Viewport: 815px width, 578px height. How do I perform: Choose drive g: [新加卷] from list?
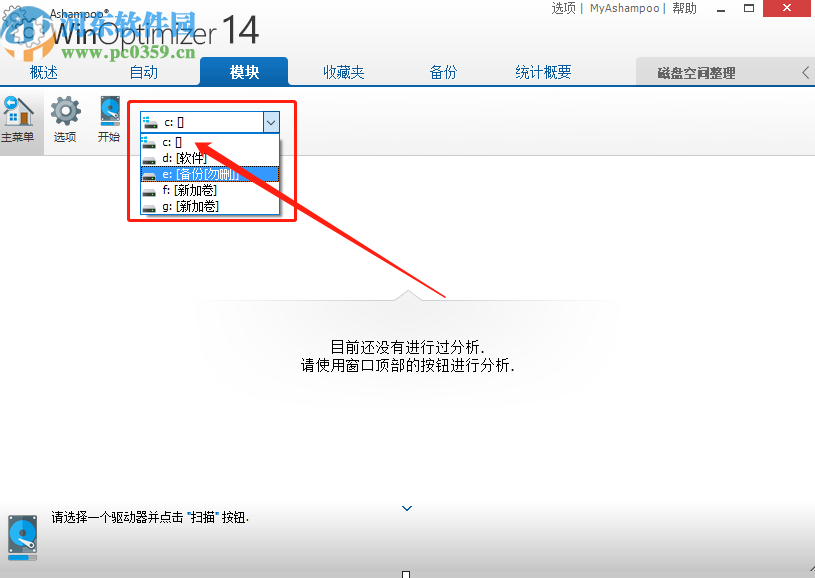pos(210,206)
